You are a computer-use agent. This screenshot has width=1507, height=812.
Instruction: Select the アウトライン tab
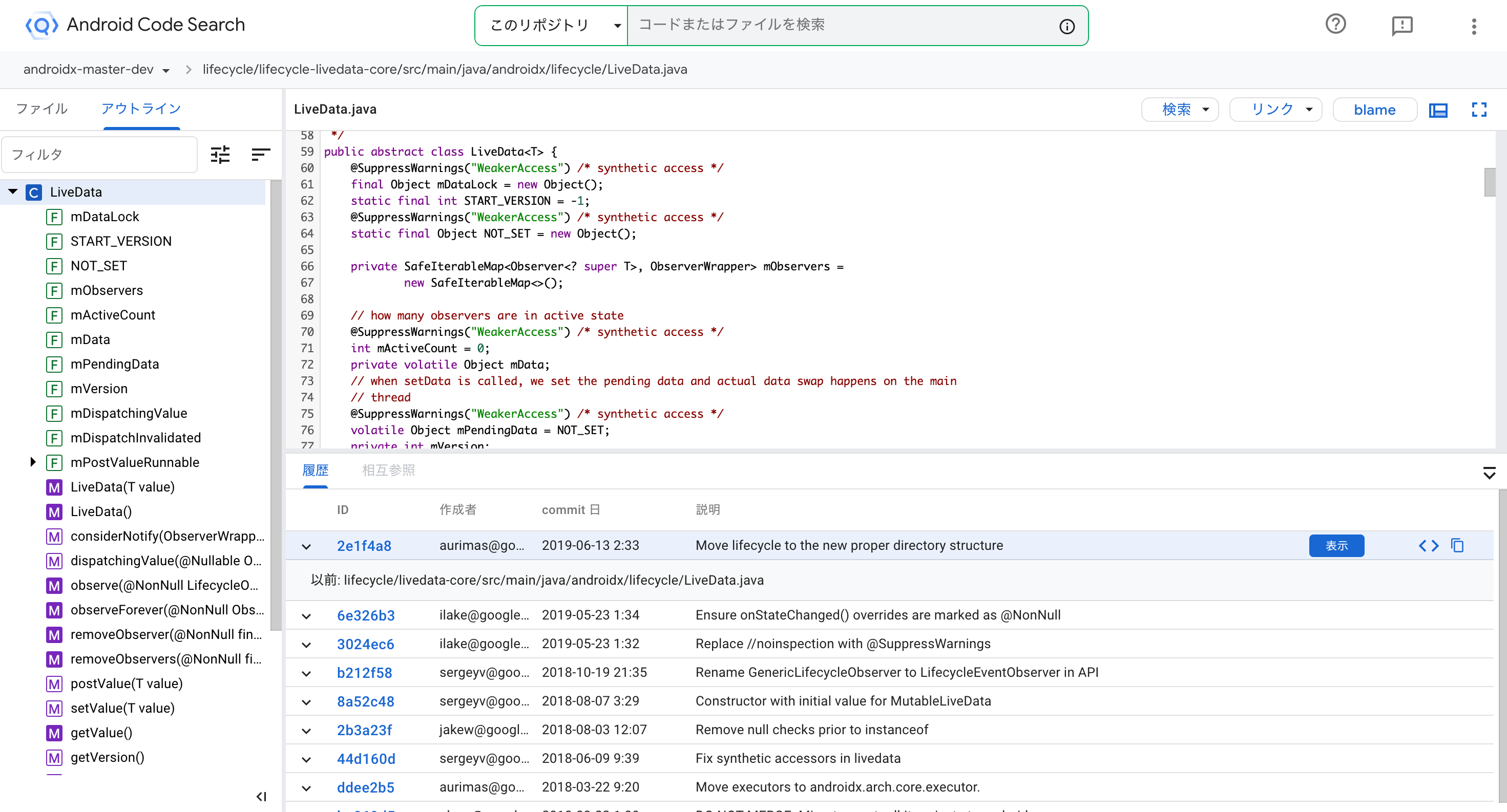coord(141,109)
